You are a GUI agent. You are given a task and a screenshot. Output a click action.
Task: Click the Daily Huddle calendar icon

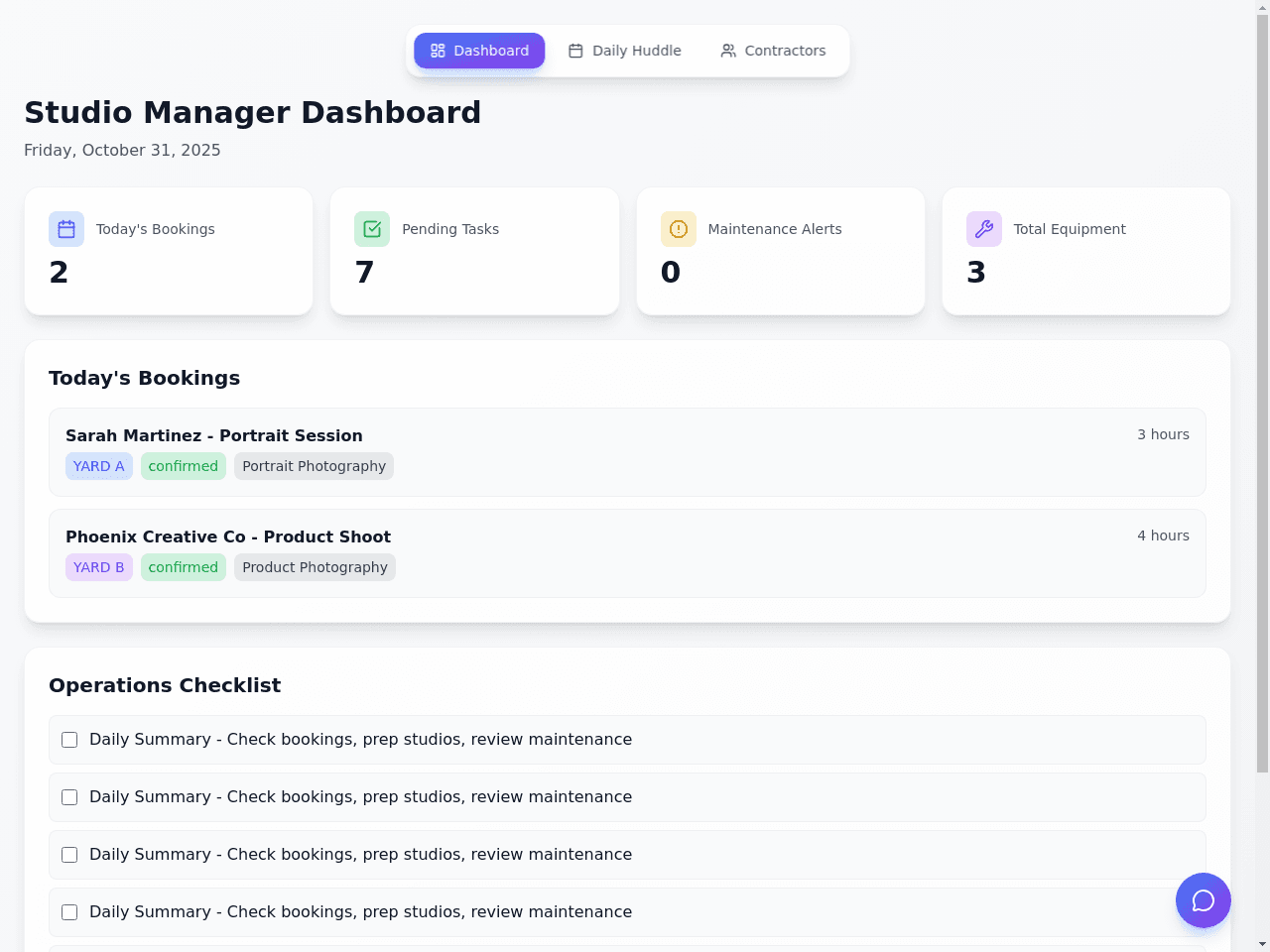coord(575,51)
